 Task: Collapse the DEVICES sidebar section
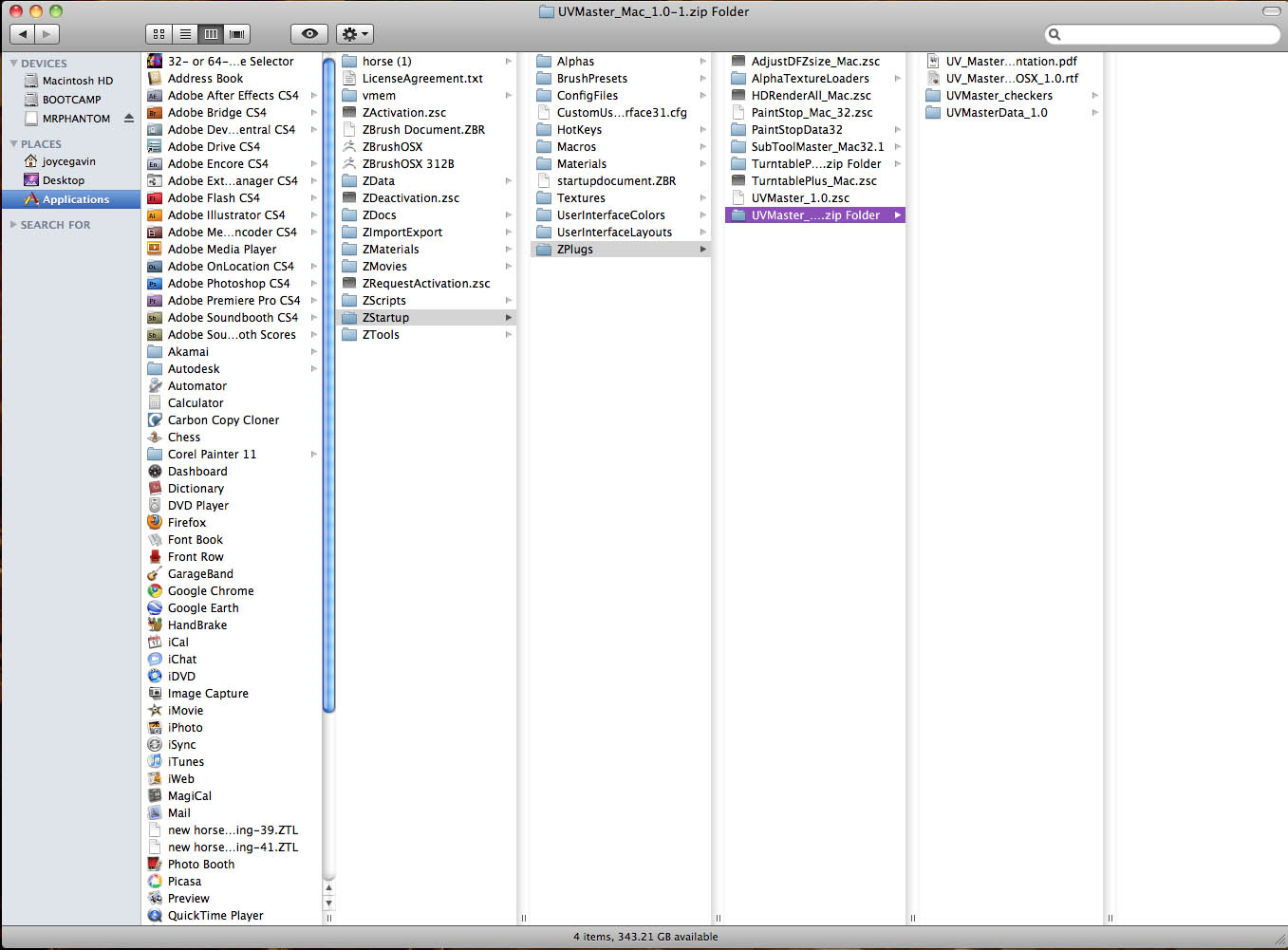(13, 64)
